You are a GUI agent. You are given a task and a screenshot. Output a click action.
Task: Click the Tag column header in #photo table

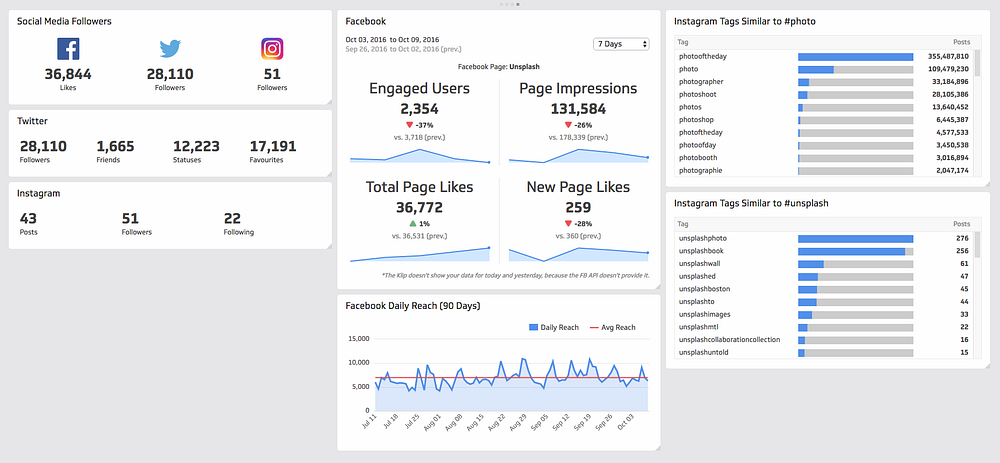coord(683,42)
